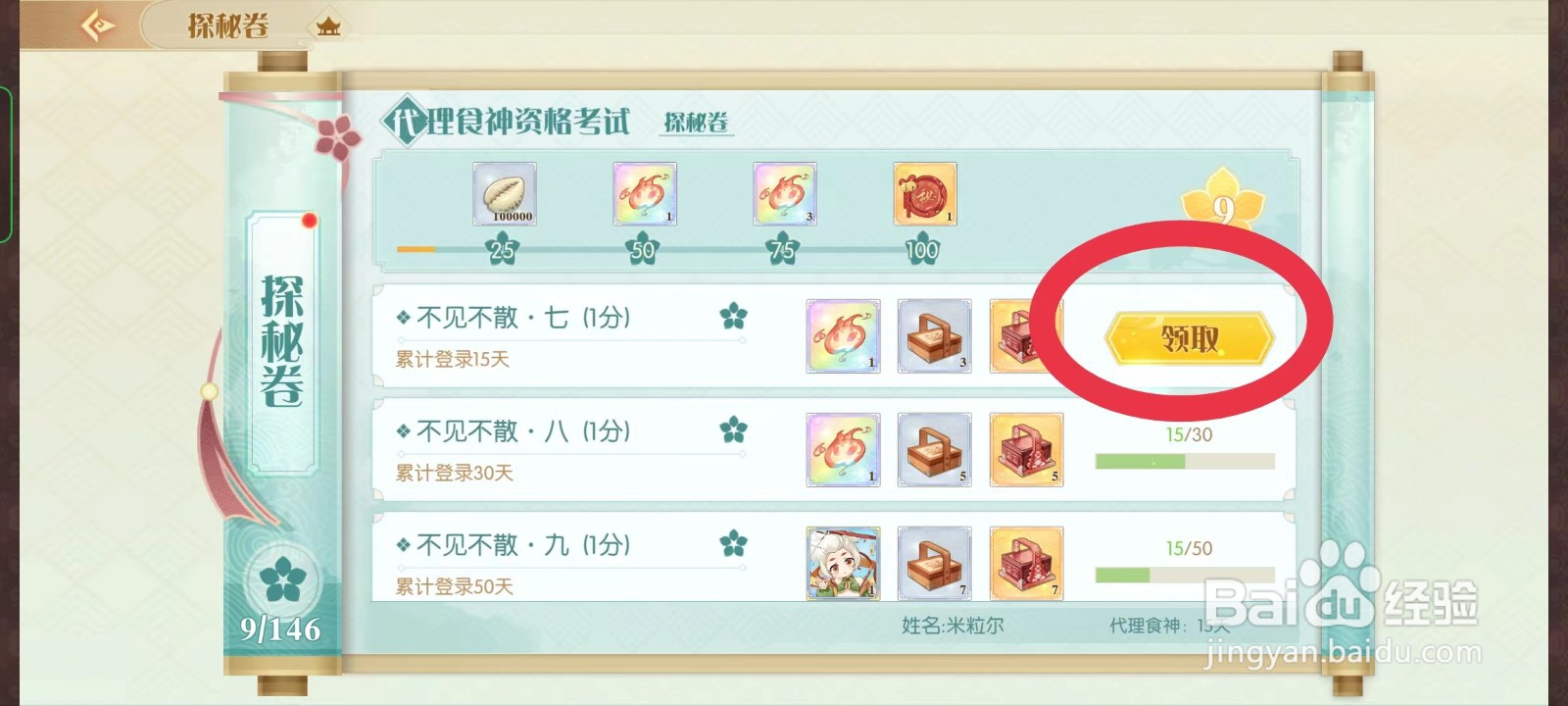Tap the back arrow icon
This screenshot has width=1568, height=706.
[98, 25]
